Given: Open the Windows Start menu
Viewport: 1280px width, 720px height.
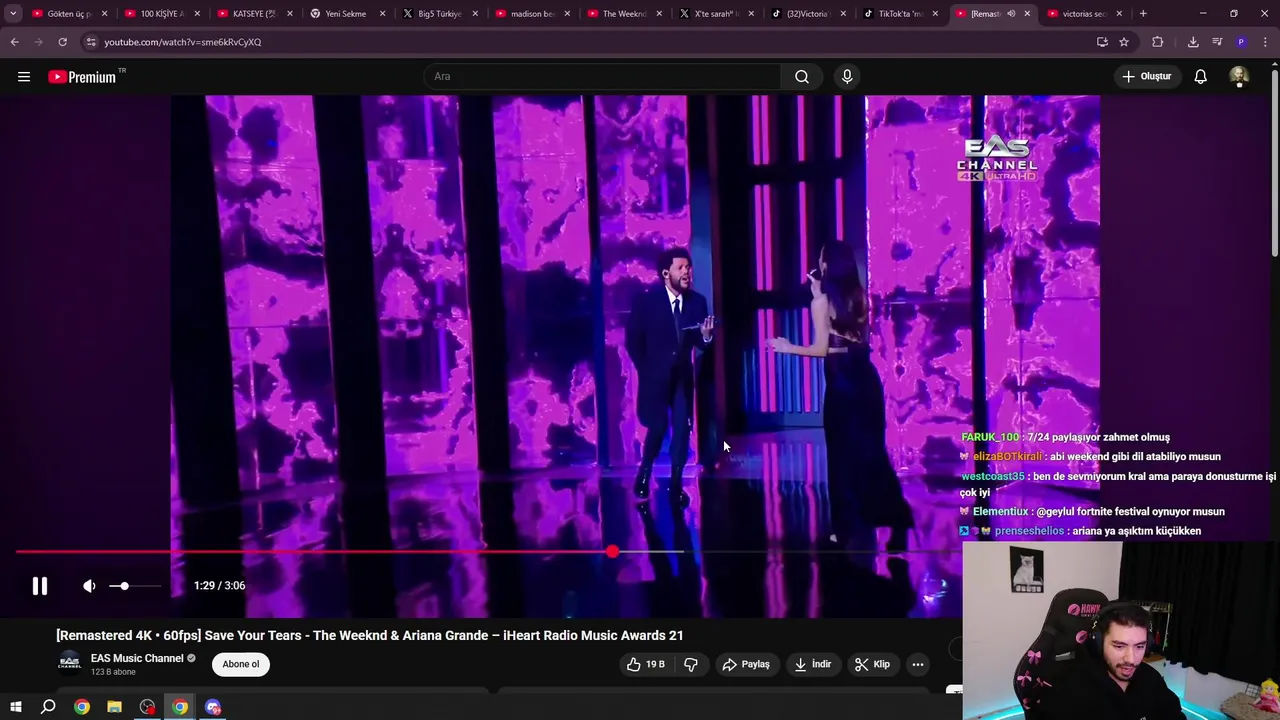Looking at the screenshot, I should coord(16,707).
